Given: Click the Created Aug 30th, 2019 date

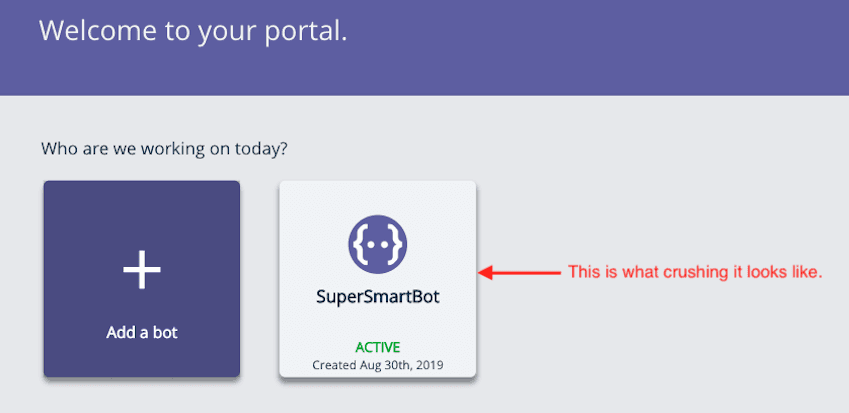Looking at the screenshot, I should click(377, 366).
